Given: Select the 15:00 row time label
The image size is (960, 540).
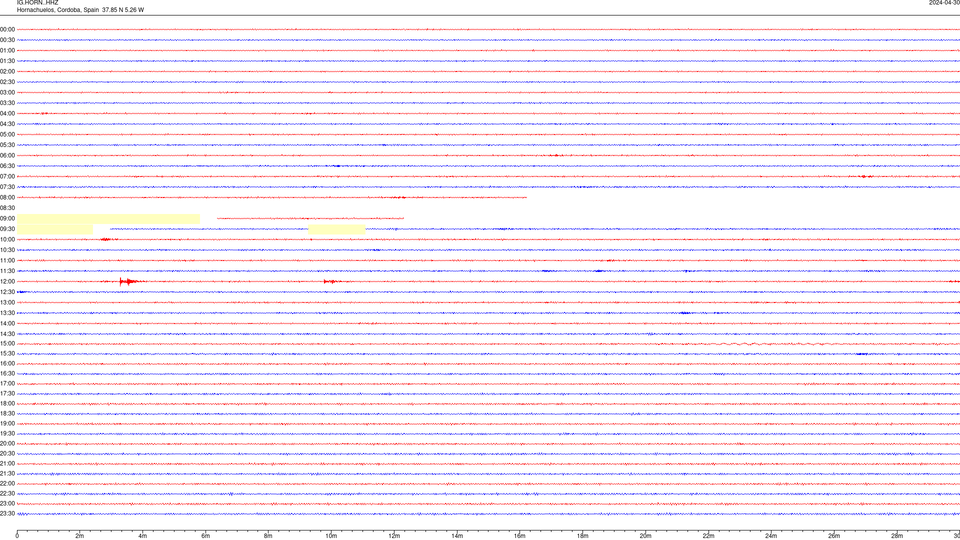Looking at the screenshot, I should [x=7, y=343].
